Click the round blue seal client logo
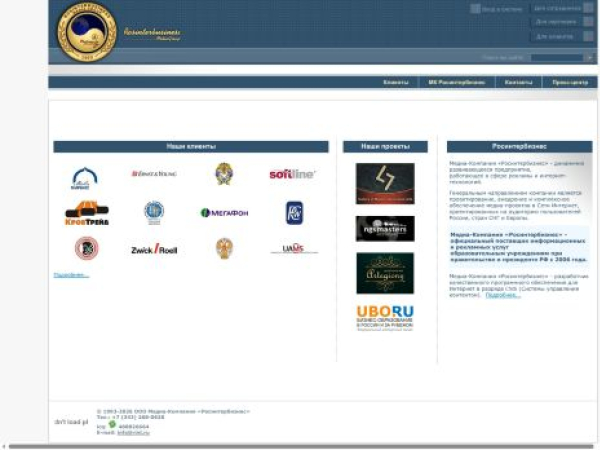This screenshot has height=450, width=600. [x=154, y=212]
